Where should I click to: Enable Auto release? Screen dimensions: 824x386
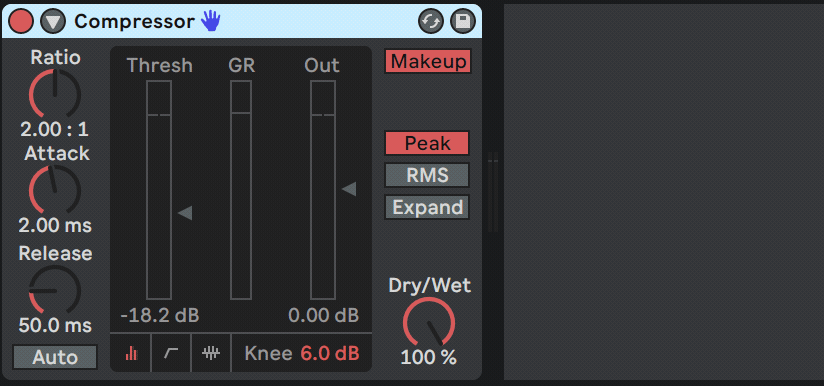point(55,357)
